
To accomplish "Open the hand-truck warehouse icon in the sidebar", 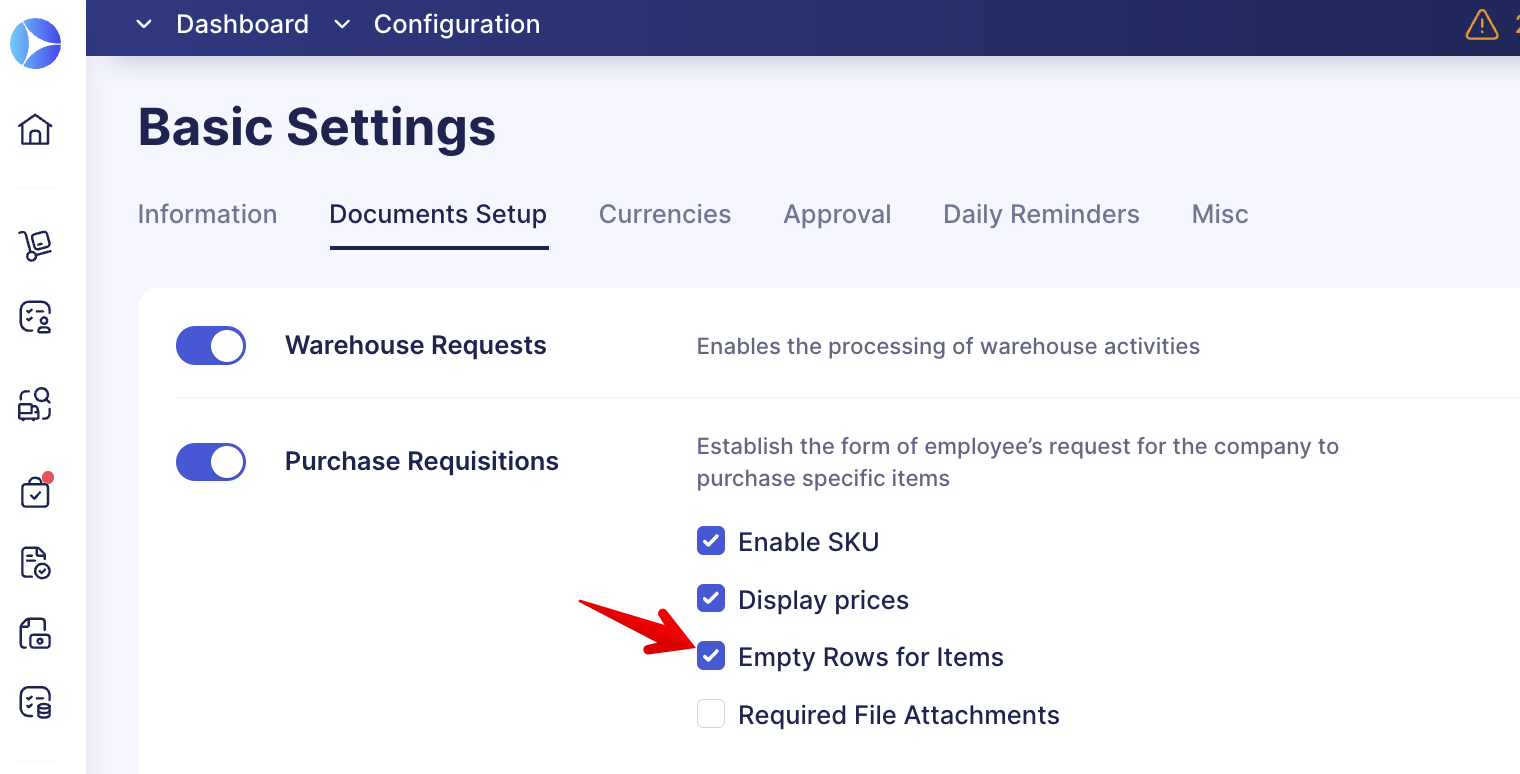I will coord(35,245).
